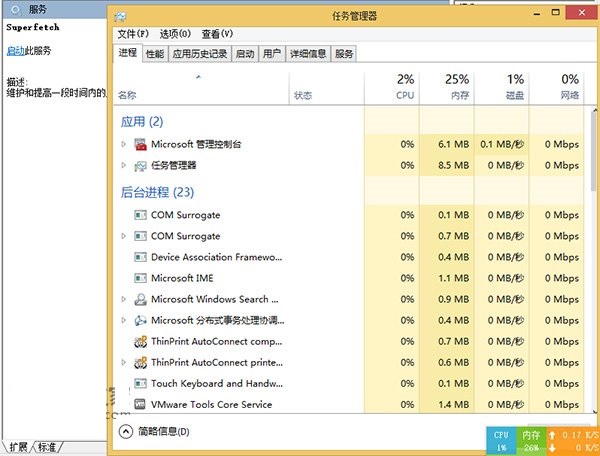Image resolution: width=600 pixels, height=456 pixels.
Task: Click 0.1 MB/秒 disk cell
Action: [502, 144]
